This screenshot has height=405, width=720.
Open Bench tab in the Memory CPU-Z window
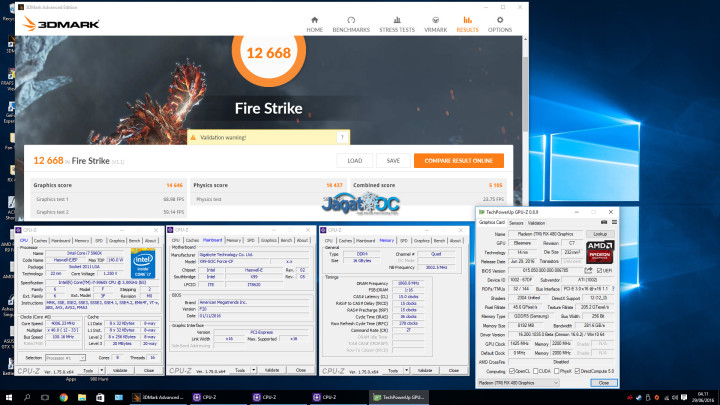click(439, 241)
